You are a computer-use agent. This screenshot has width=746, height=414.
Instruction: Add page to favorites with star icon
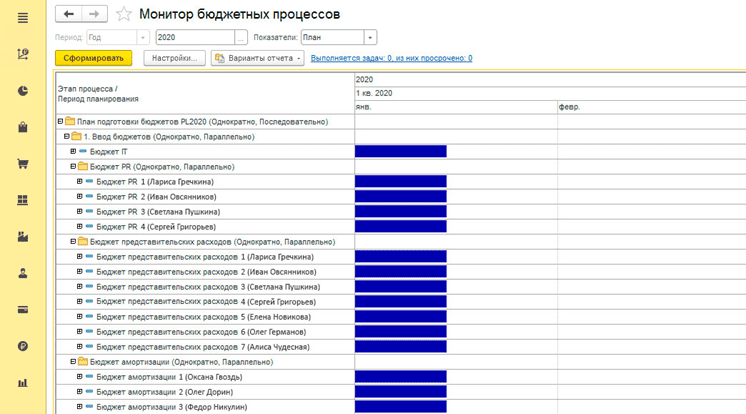[x=124, y=14]
